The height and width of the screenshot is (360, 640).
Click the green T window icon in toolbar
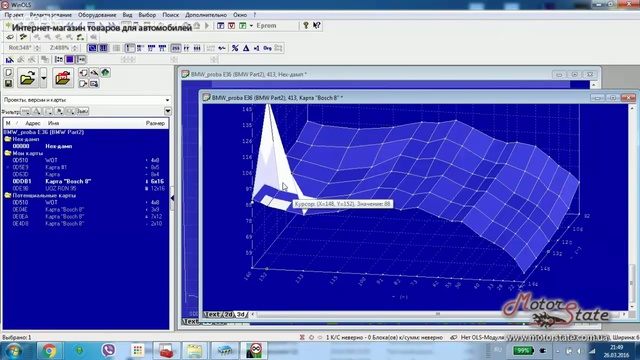[x=242, y=25]
